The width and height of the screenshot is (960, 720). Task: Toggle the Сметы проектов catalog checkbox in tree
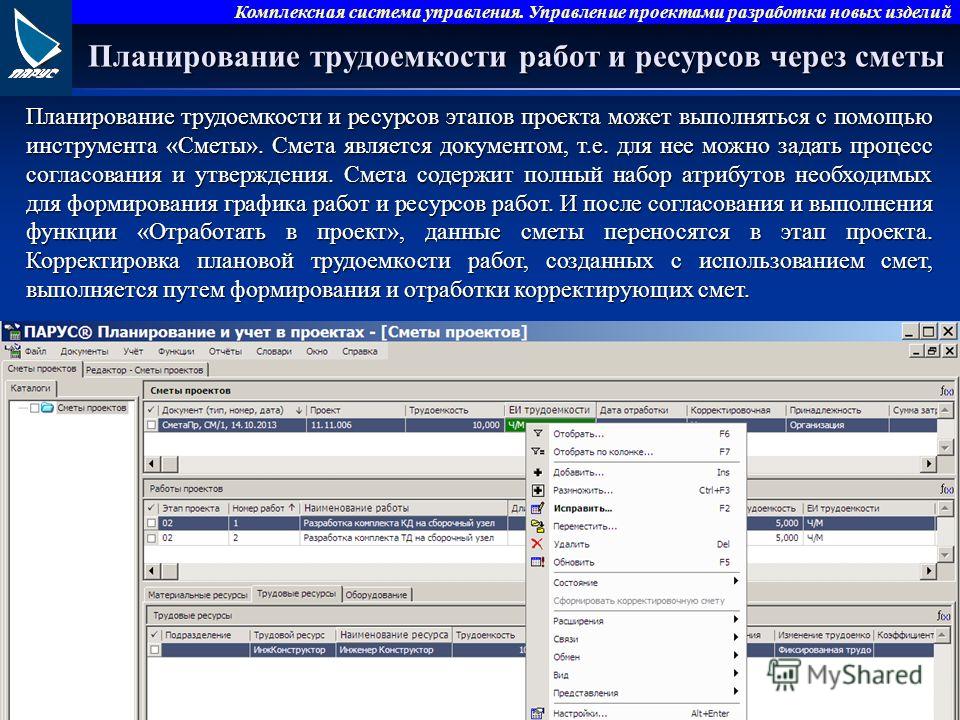point(35,408)
